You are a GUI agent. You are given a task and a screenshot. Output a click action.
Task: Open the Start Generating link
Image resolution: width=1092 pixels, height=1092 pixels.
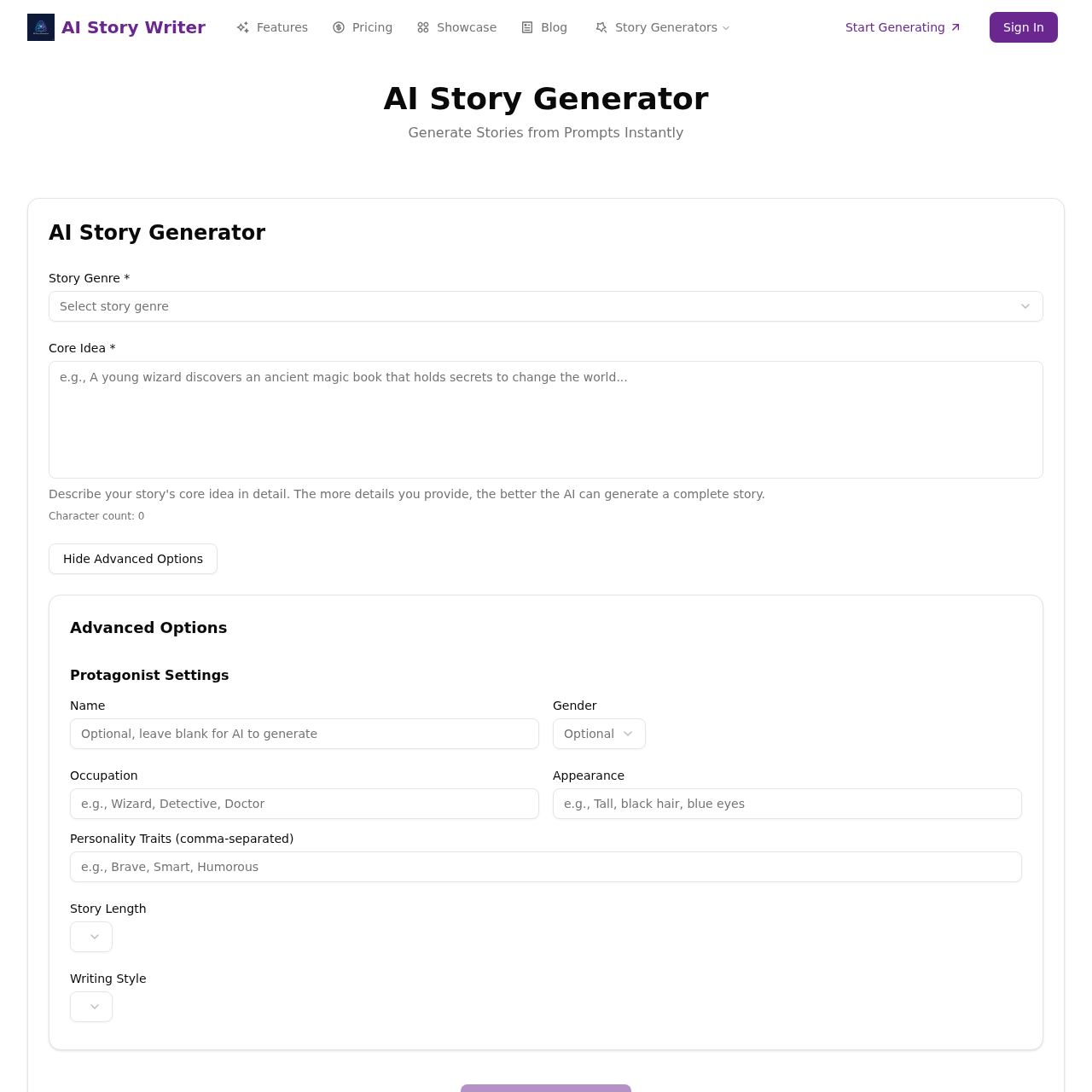click(x=894, y=27)
